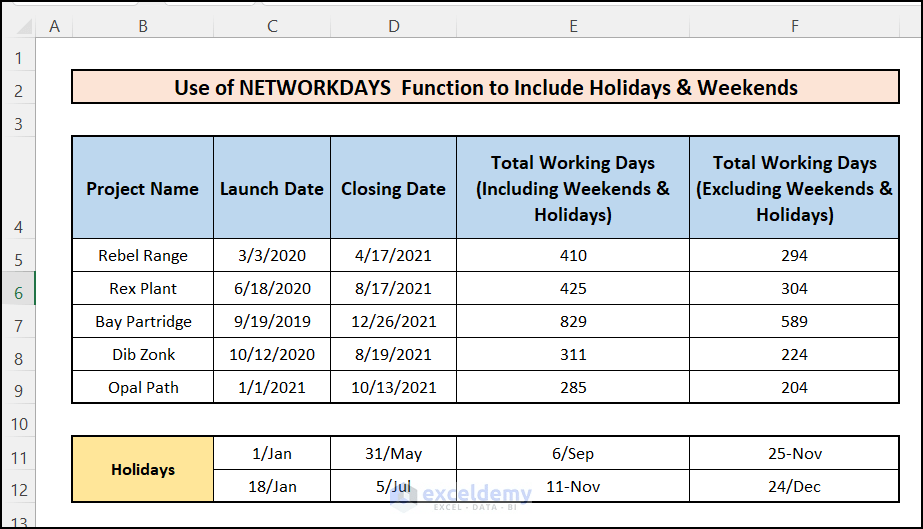Select the Dib Zonk cell
This screenshot has width=923, height=529.
(143, 354)
